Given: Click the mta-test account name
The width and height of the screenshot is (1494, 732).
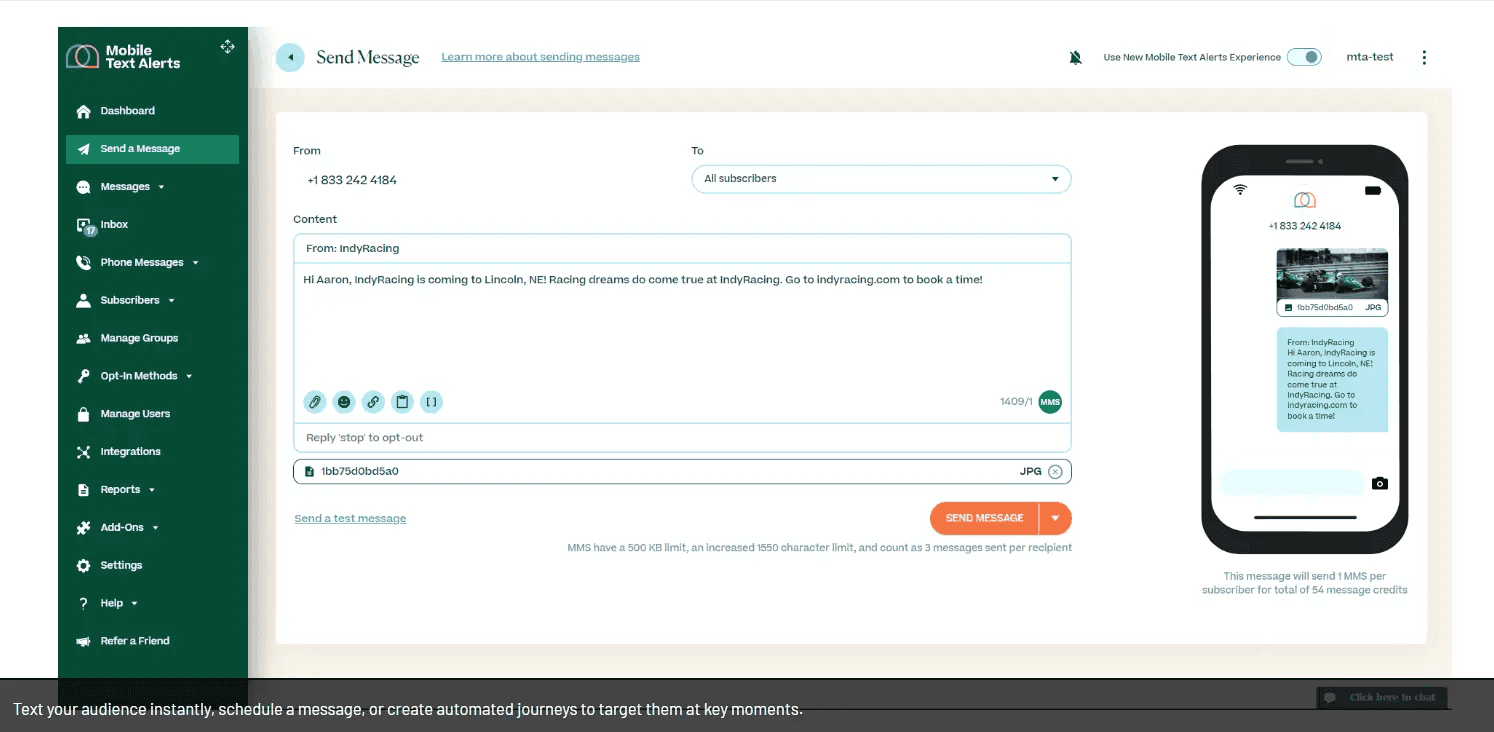Looking at the screenshot, I should pyautogui.click(x=1370, y=57).
